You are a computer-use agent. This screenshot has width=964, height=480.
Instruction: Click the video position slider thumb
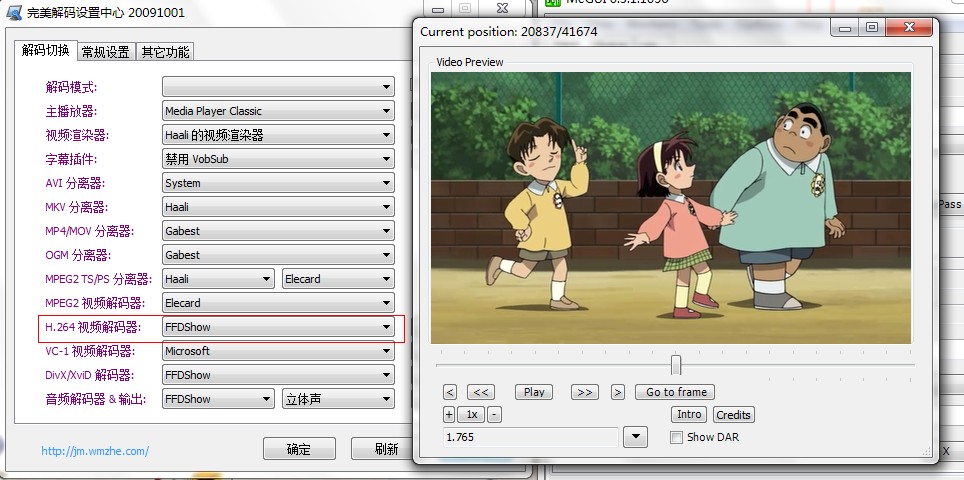coord(676,365)
